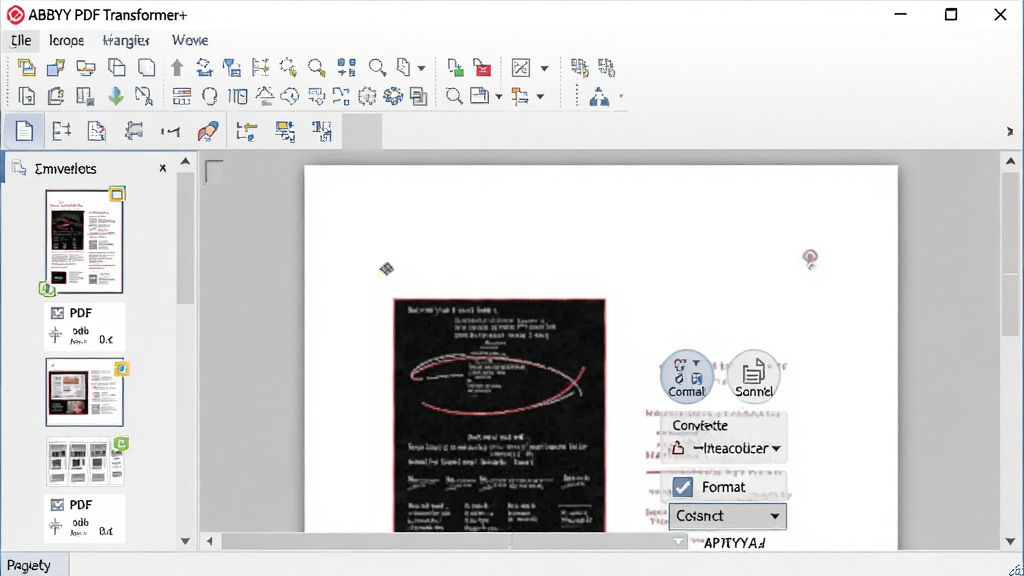Viewport: 1024px width, 576px height.
Task: Click the cloud with clock toolbar icon
Action: (x=289, y=97)
